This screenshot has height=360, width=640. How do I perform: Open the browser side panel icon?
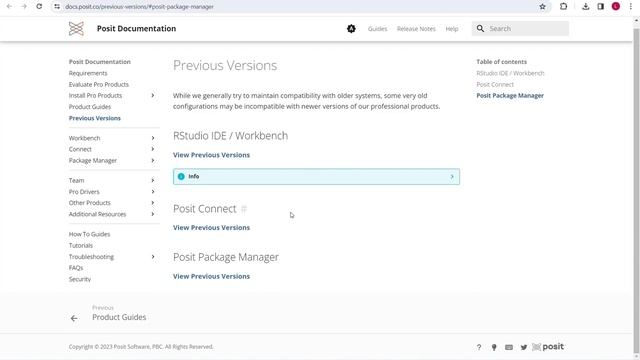pos(600,7)
